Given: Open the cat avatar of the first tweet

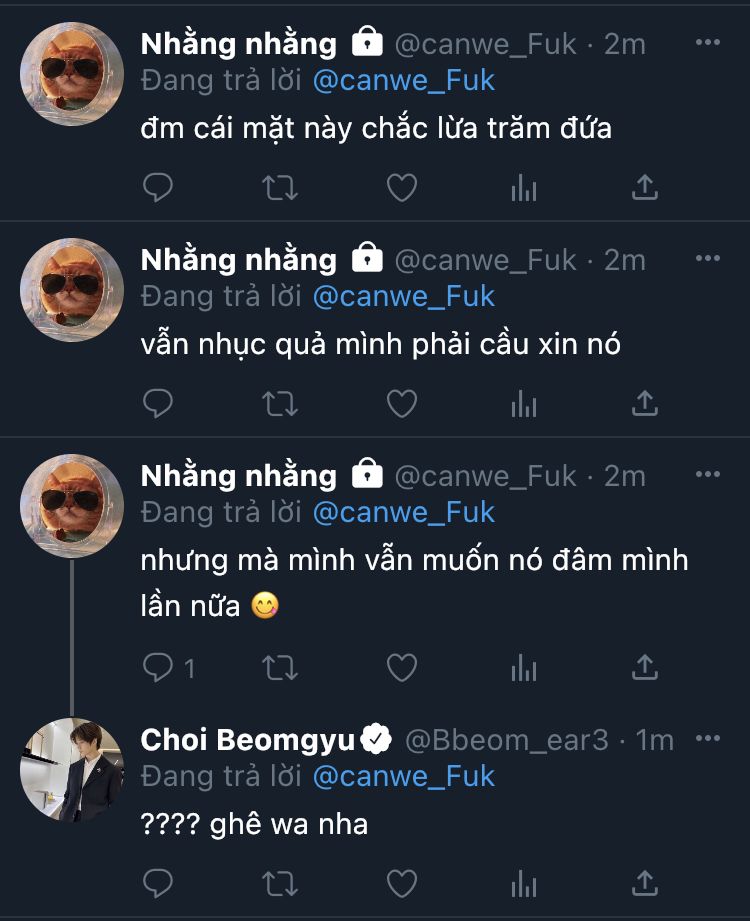Looking at the screenshot, I should [x=72, y=72].
